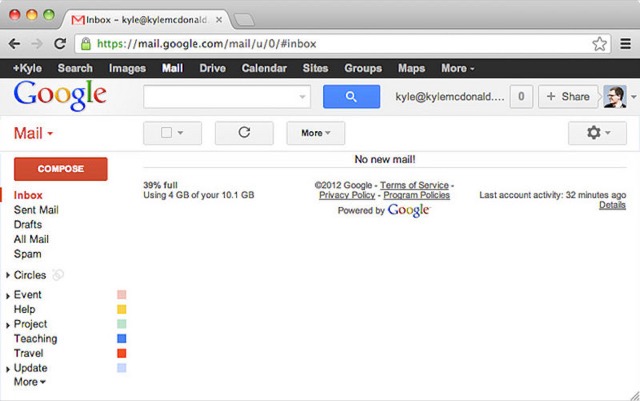
Task: Open select dropdown arrow next to checkbox
Action: (180, 133)
